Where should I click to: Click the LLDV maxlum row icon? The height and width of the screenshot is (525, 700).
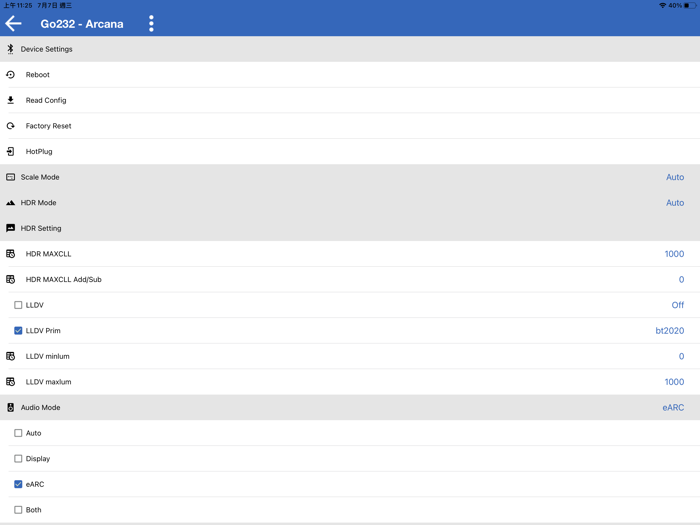point(10,382)
